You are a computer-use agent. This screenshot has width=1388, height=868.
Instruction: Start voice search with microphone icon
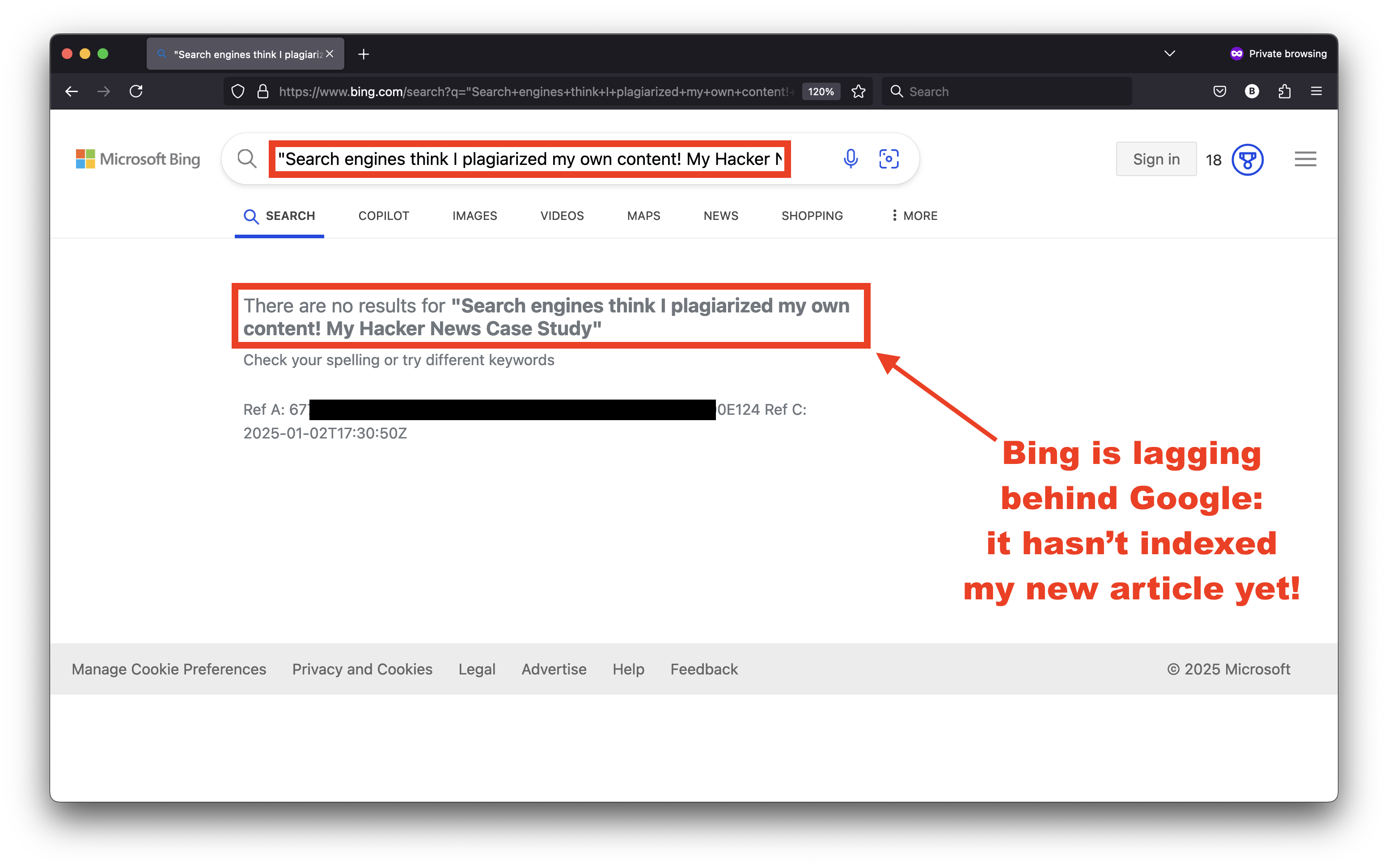click(x=851, y=158)
